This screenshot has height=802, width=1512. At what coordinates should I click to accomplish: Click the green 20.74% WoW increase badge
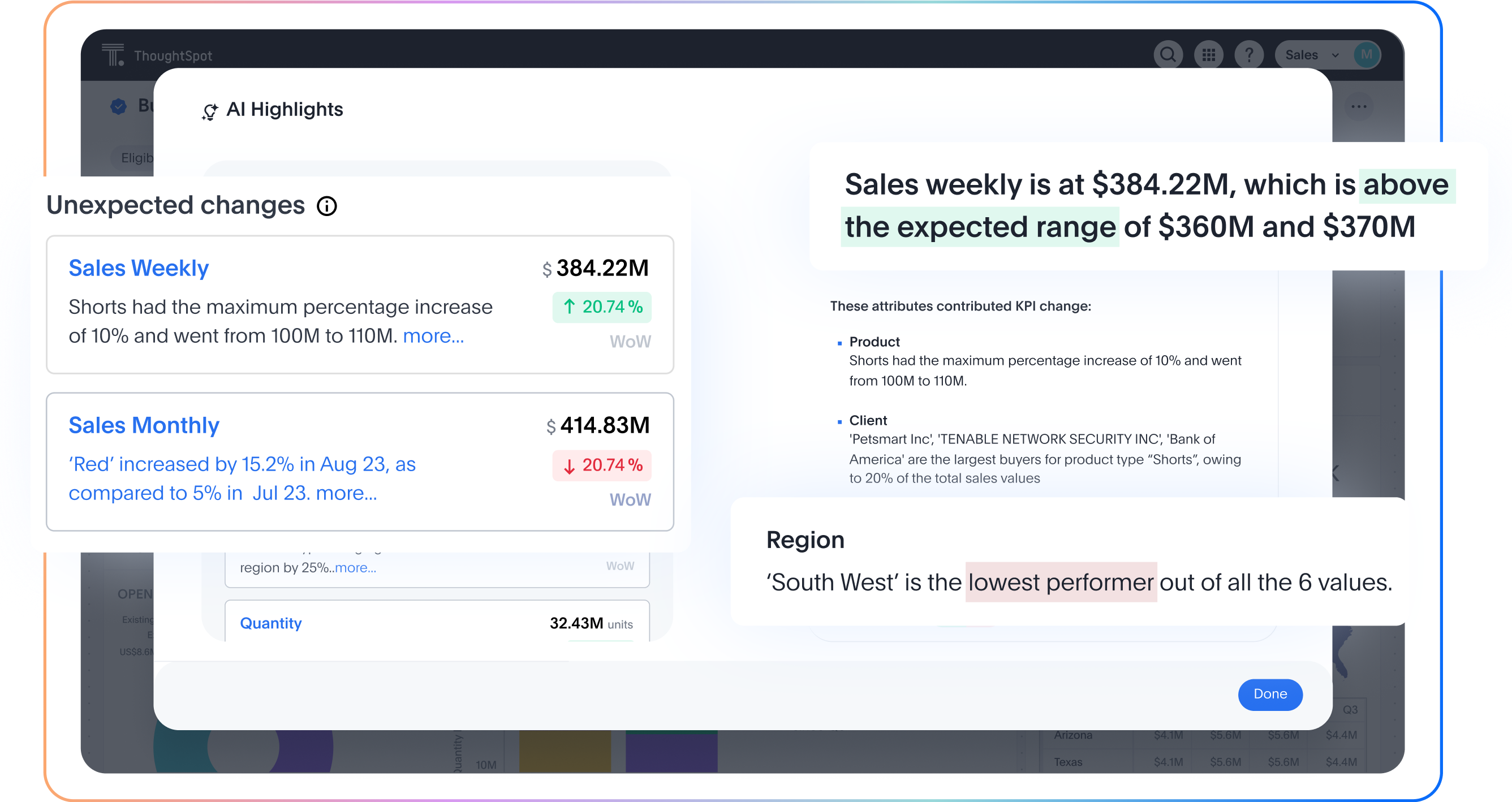pos(601,307)
